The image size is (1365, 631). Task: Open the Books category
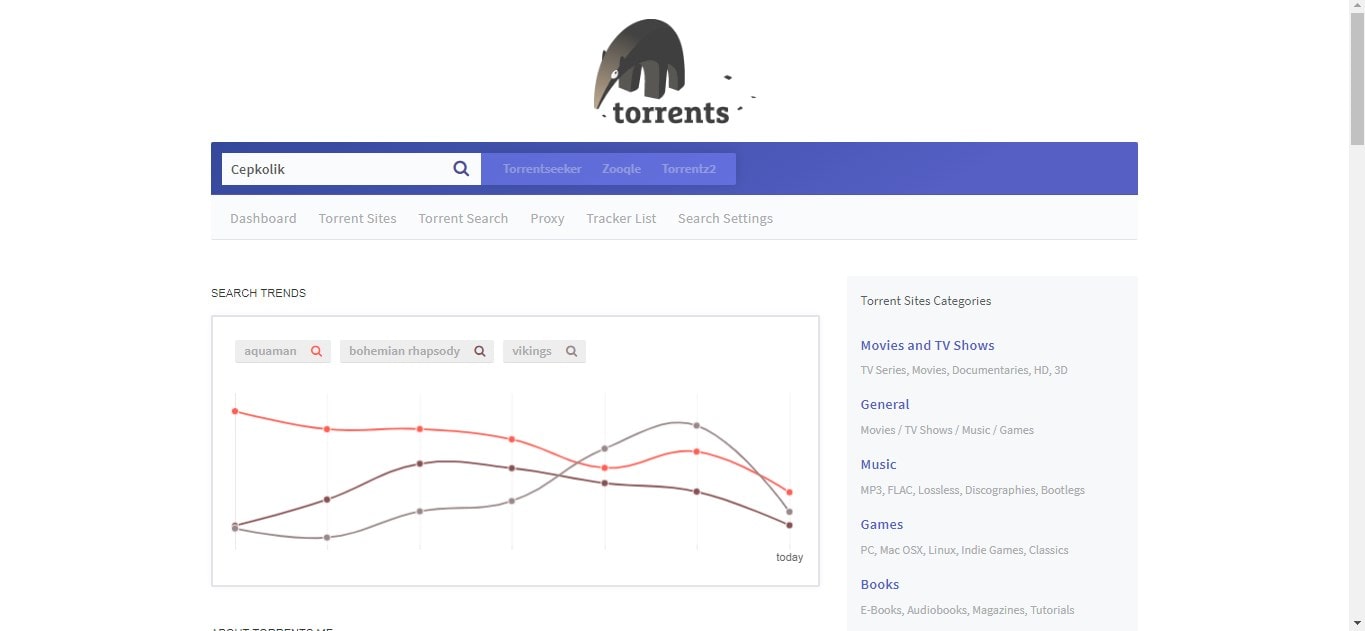(880, 584)
